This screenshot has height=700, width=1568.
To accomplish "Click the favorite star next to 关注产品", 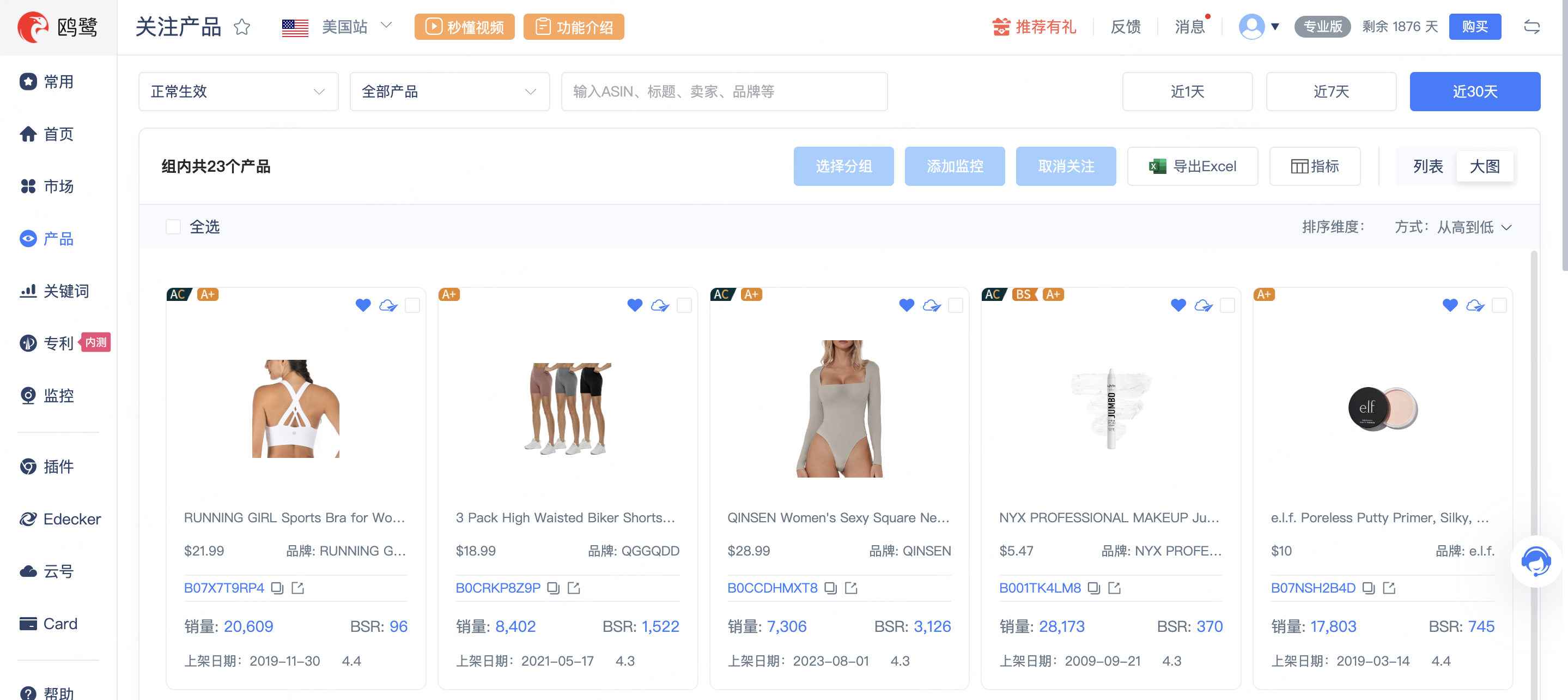I will (x=242, y=27).
